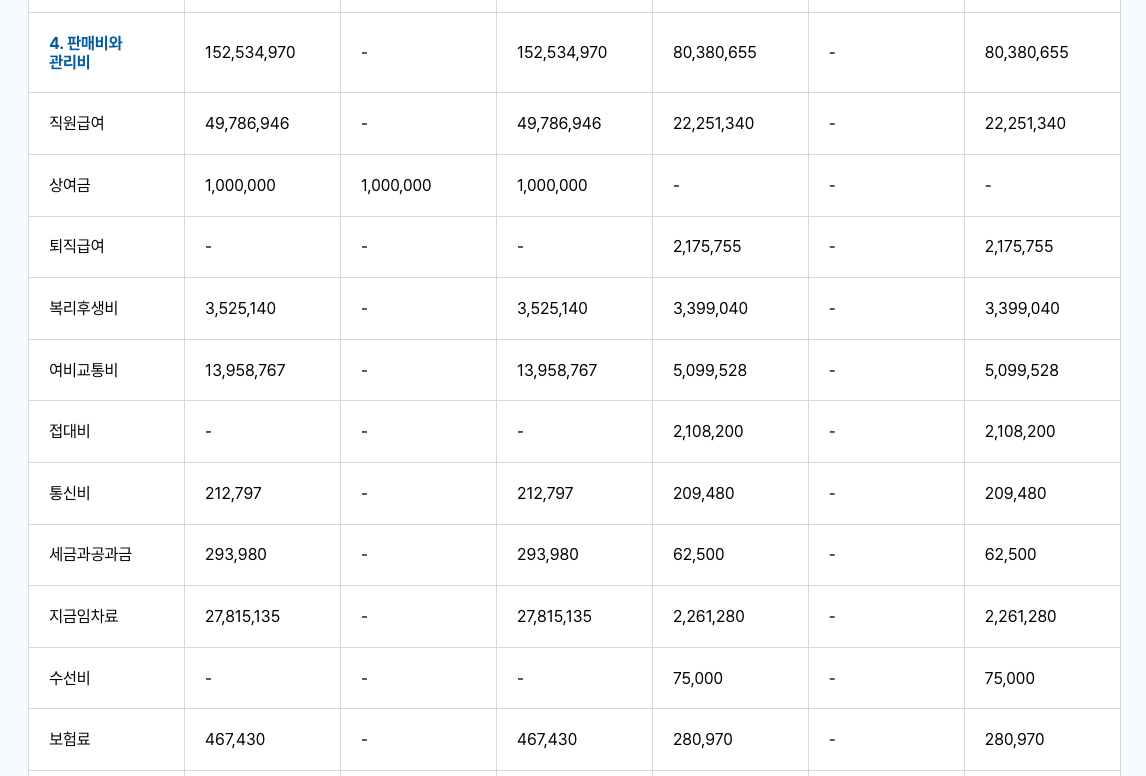This screenshot has height=776, width=1146.
Task: Click the 접대비 row label
Action: tap(70, 431)
